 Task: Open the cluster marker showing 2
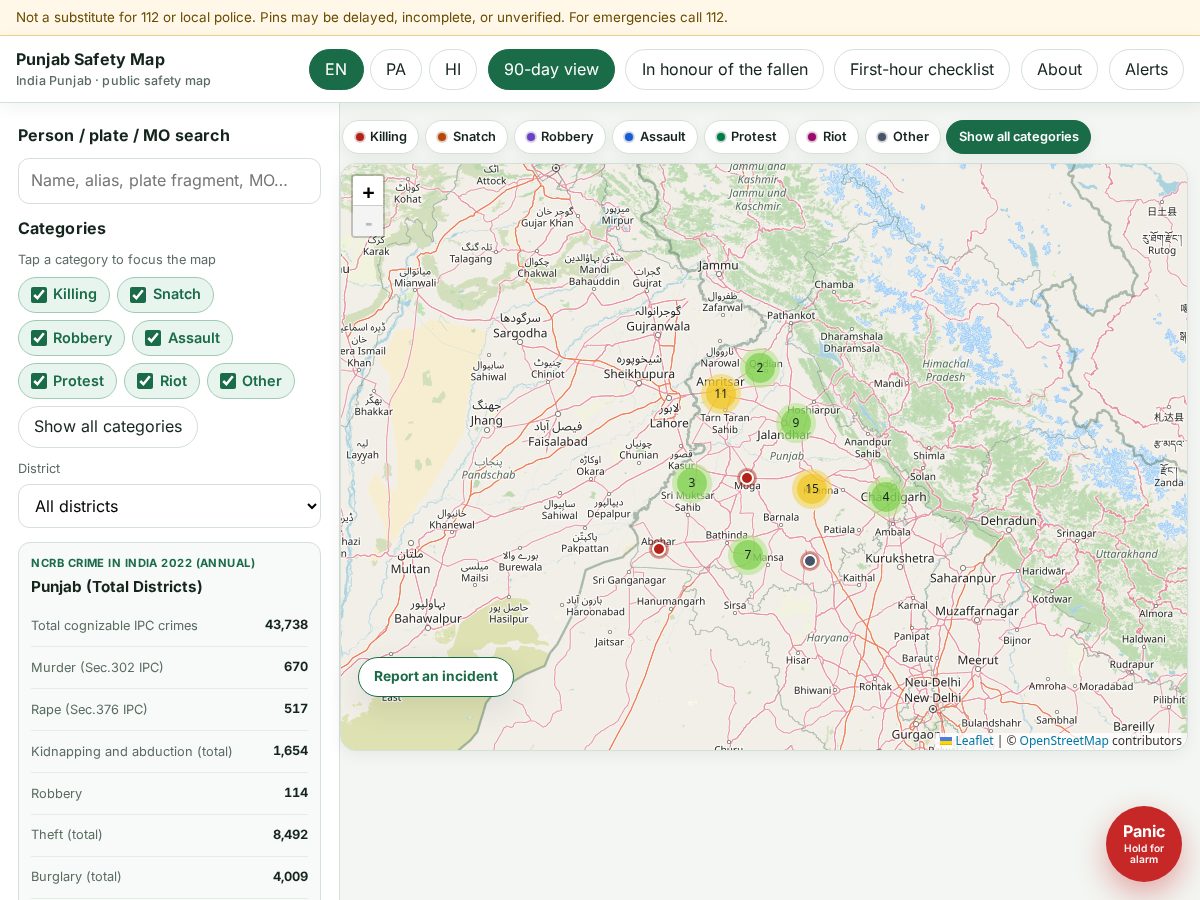pyautogui.click(x=759, y=368)
